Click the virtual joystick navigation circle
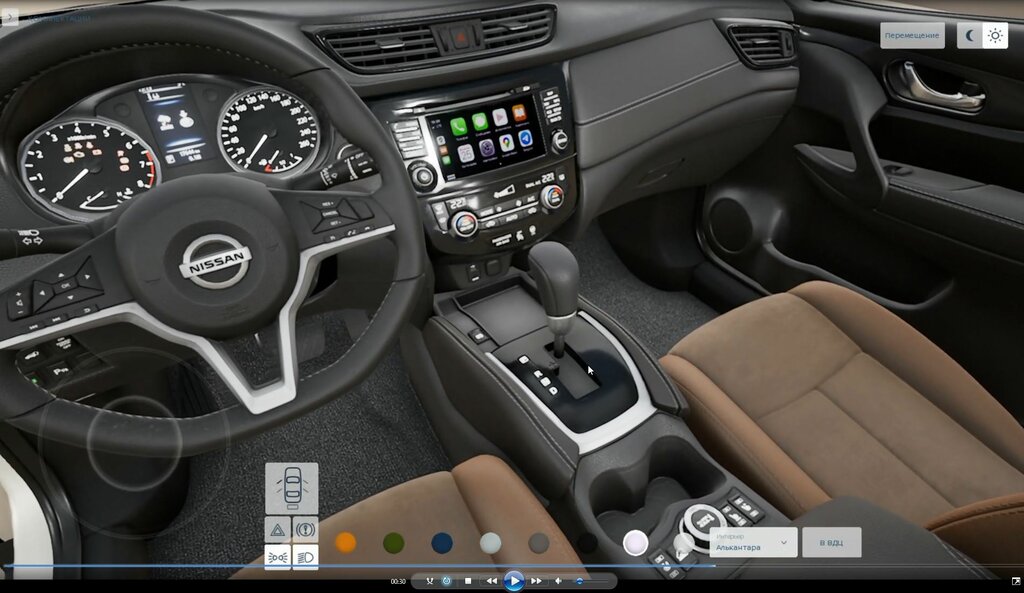This screenshot has height=593, width=1024. coord(134,442)
